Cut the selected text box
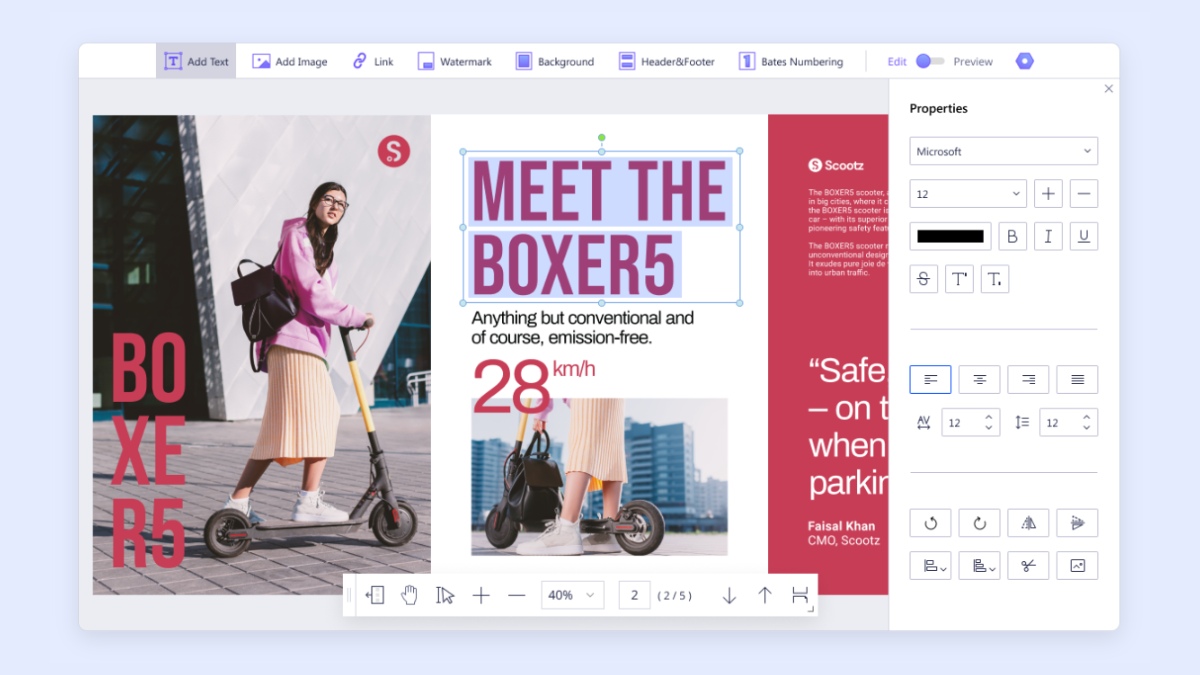 (1028, 565)
